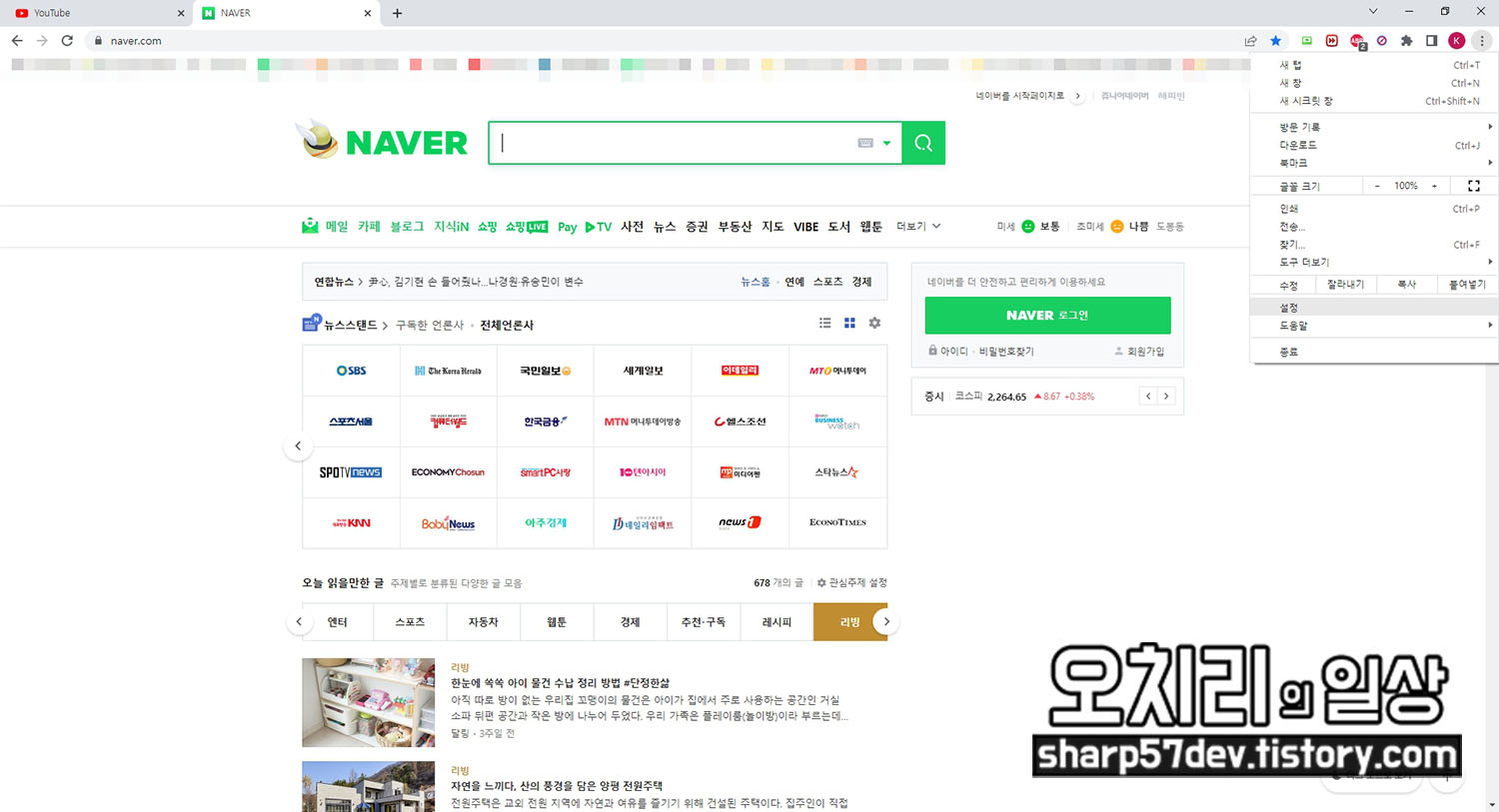Expand 도구 더보기 submenu

(1374, 262)
